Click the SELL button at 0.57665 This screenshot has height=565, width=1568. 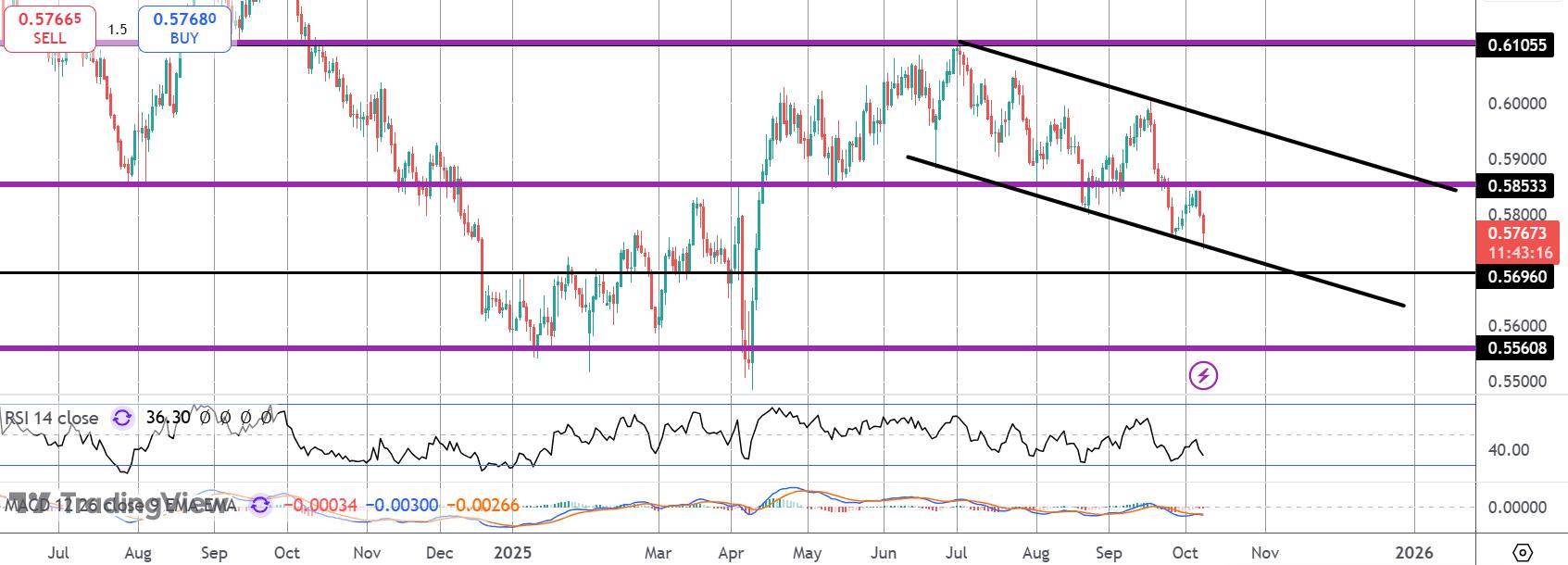[50, 28]
